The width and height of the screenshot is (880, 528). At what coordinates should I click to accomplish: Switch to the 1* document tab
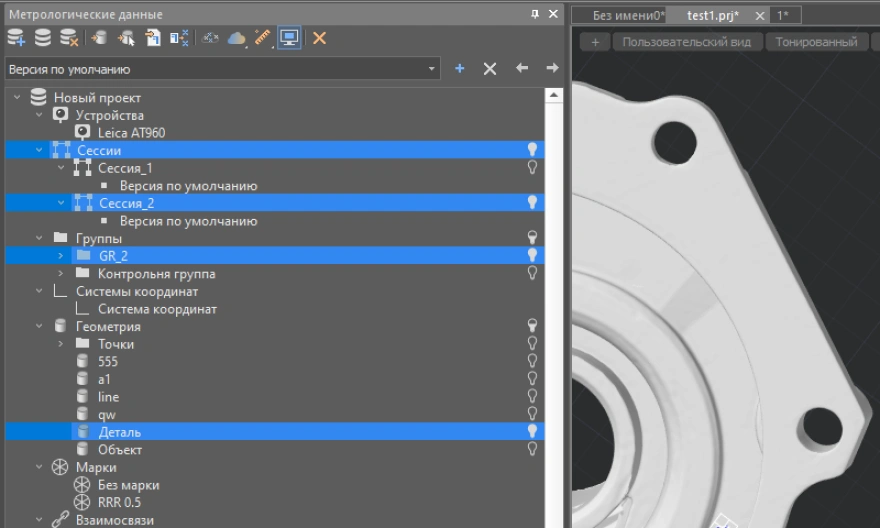783,16
